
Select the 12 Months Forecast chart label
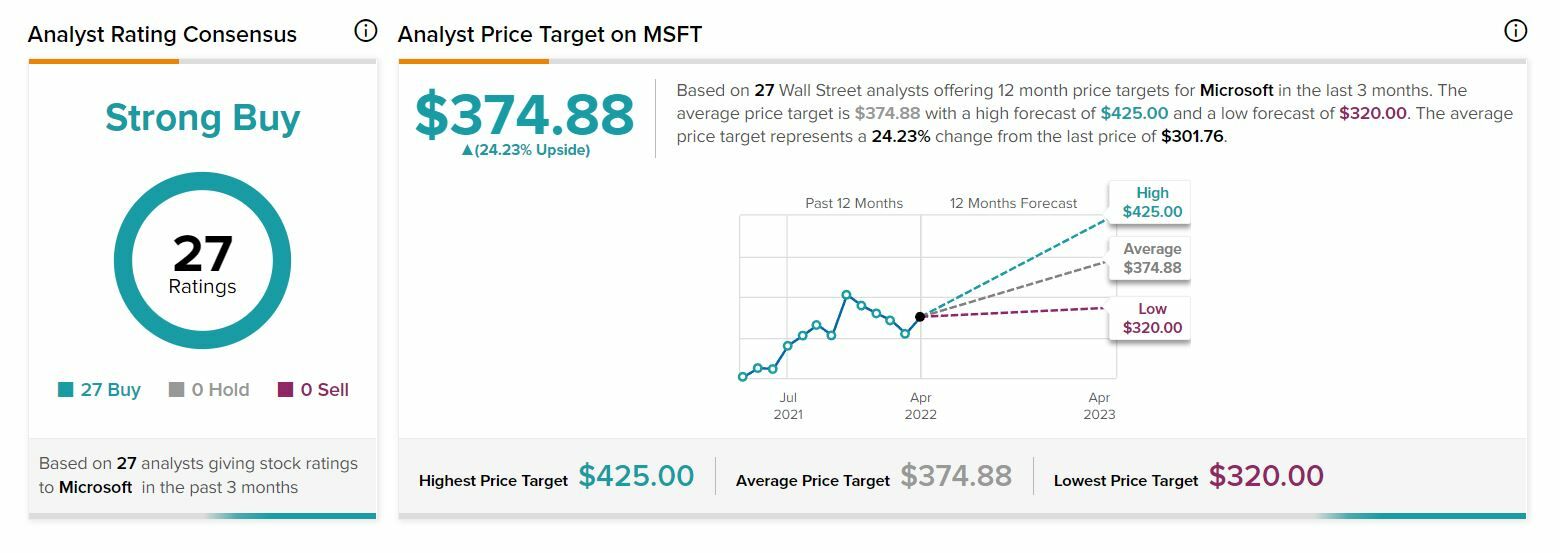click(x=1013, y=203)
